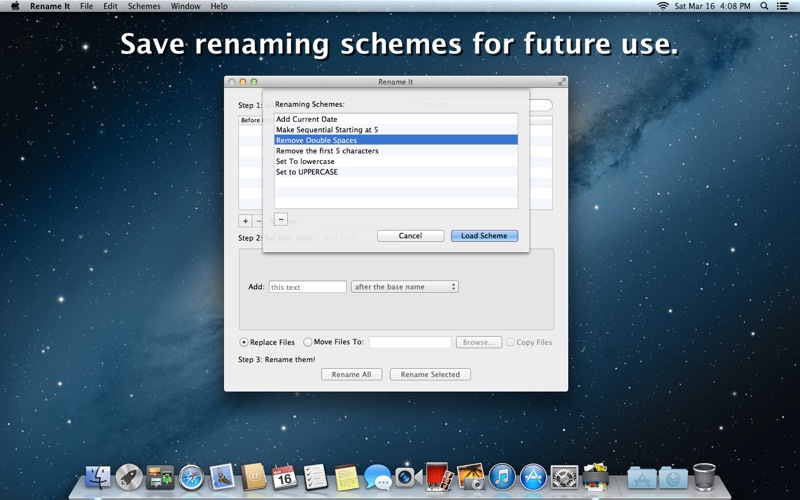Open iPhoto icon in dock
This screenshot has height=500, width=800.
[x=471, y=478]
